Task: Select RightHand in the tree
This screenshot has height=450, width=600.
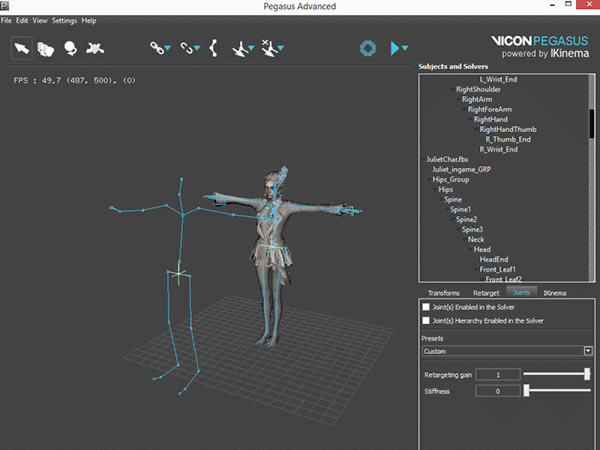Action: click(x=491, y=119)
